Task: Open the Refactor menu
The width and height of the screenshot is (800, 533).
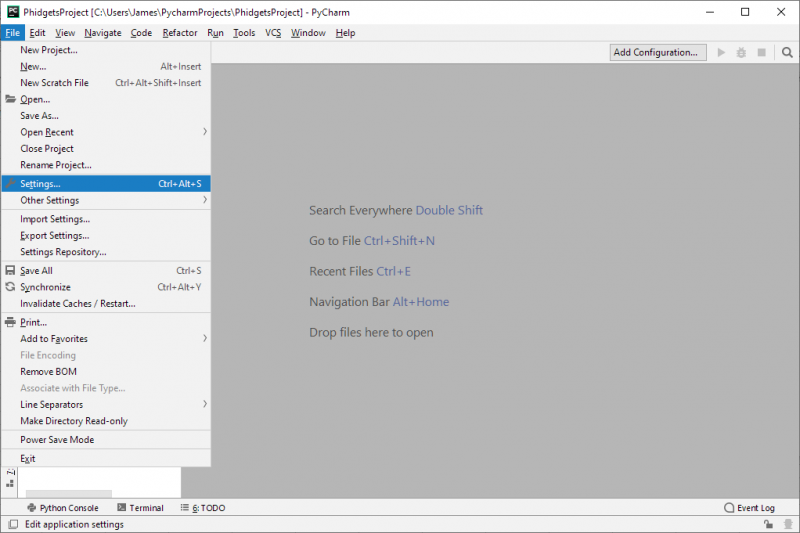Action: pos(180,33)
